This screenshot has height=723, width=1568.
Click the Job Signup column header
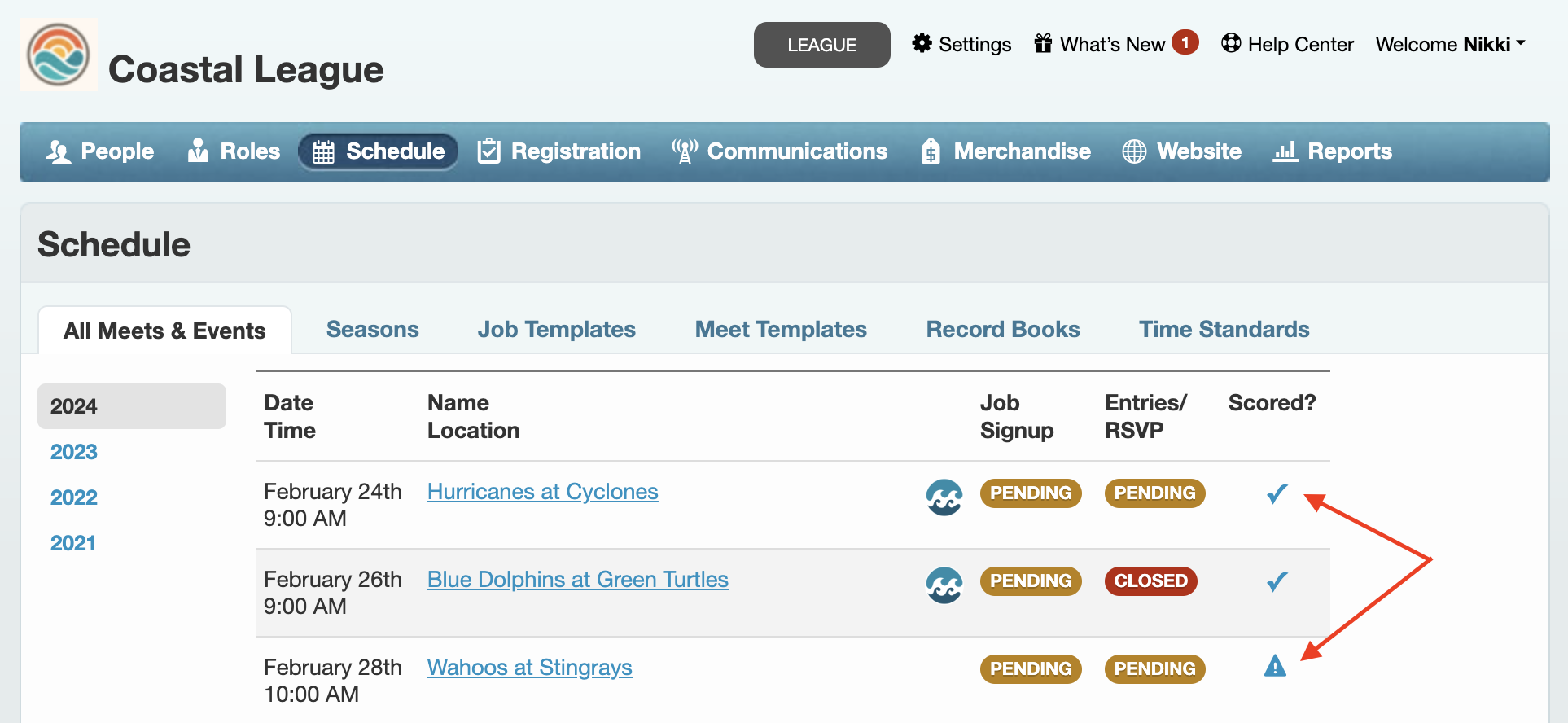(x=1017, y=417)
